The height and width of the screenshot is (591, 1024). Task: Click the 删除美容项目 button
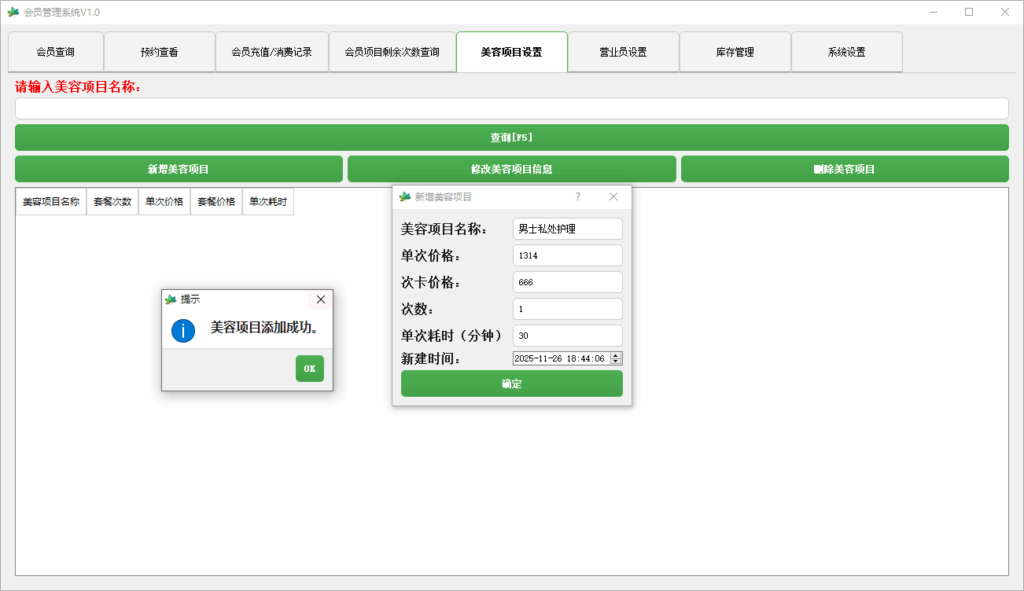844,168
